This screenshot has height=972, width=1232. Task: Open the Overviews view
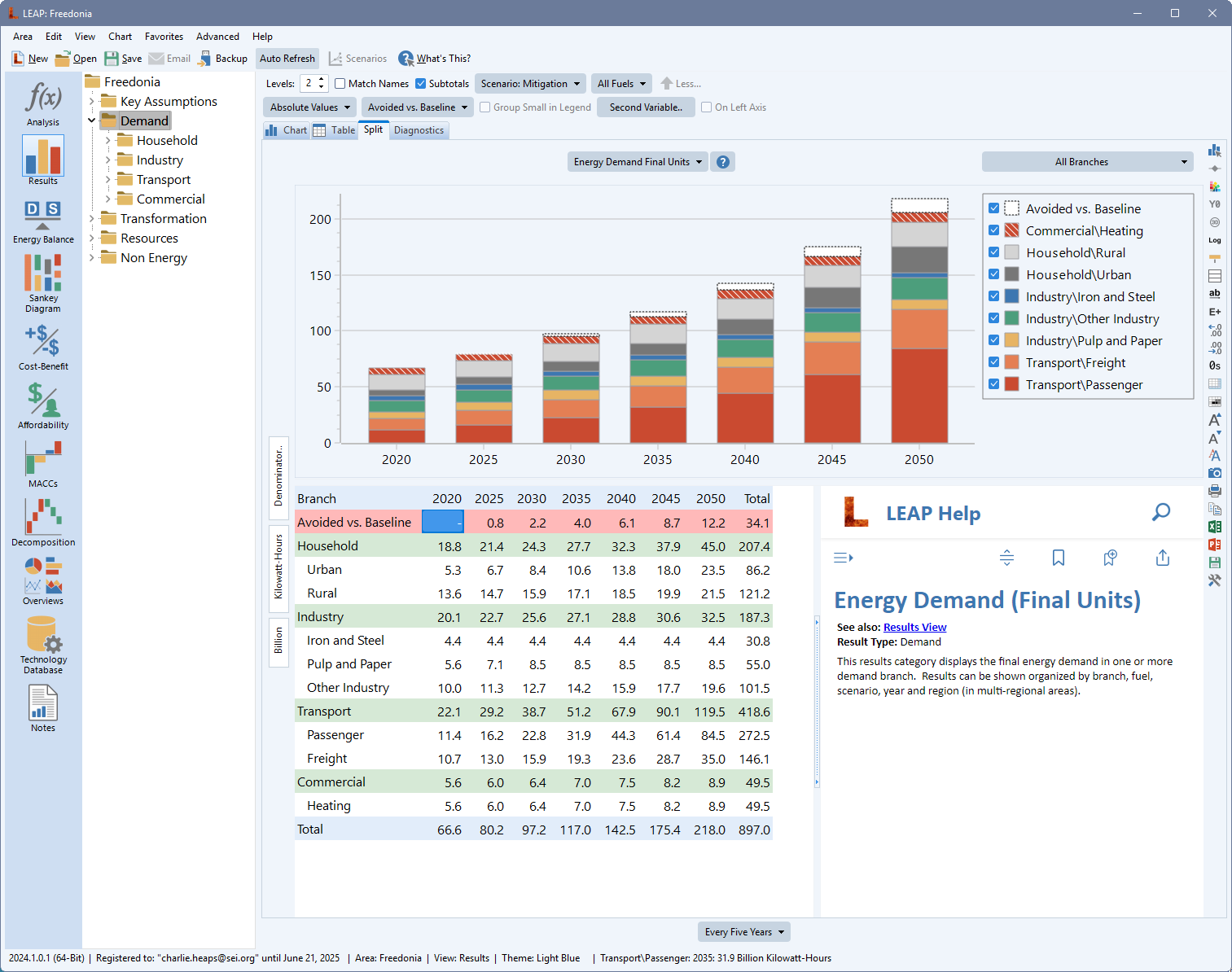click(x=43, y=581)
